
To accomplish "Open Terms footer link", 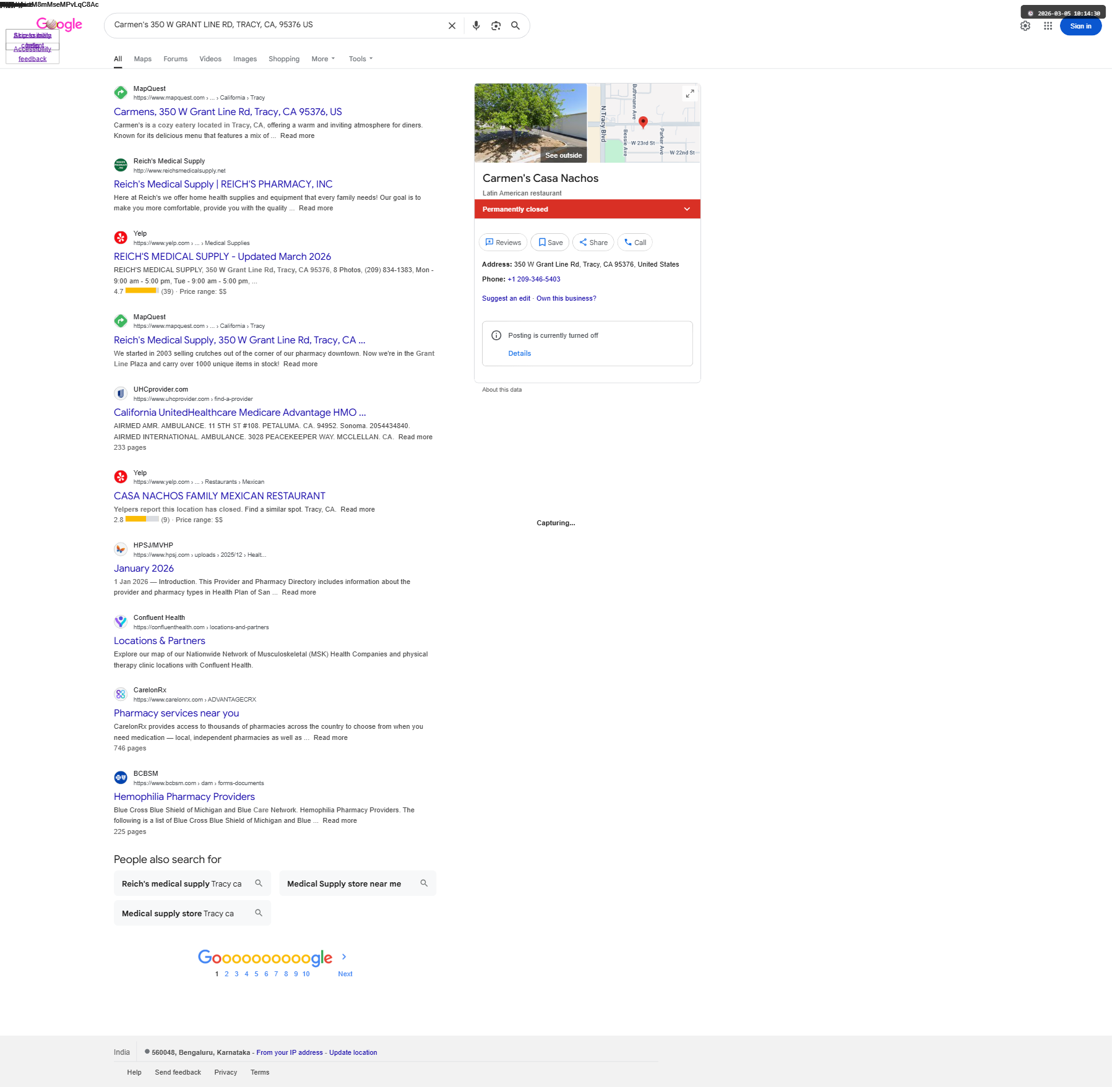I will pos(260,1072).
